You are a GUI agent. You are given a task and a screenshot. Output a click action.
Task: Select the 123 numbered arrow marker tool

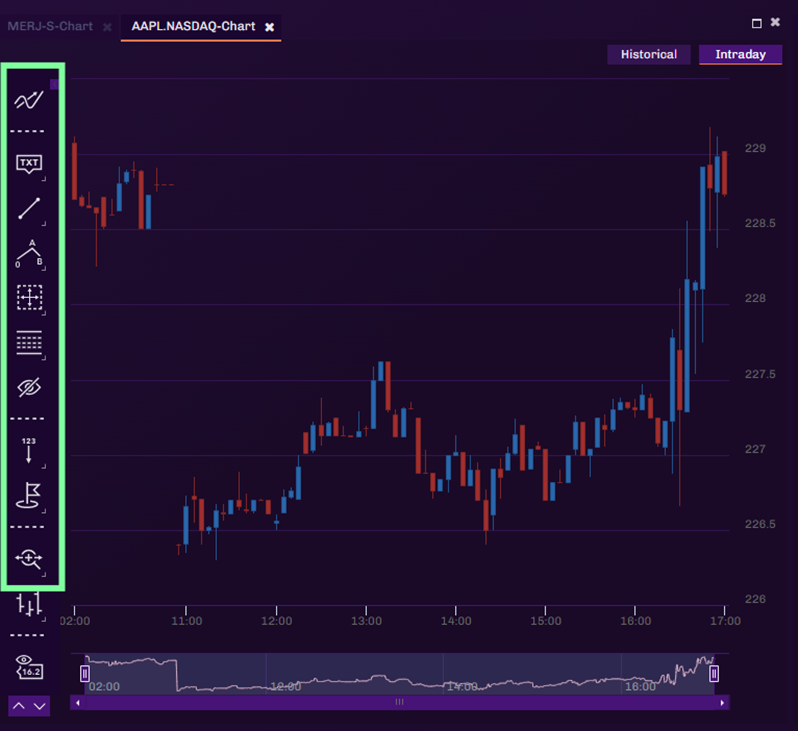pos(29,450)
